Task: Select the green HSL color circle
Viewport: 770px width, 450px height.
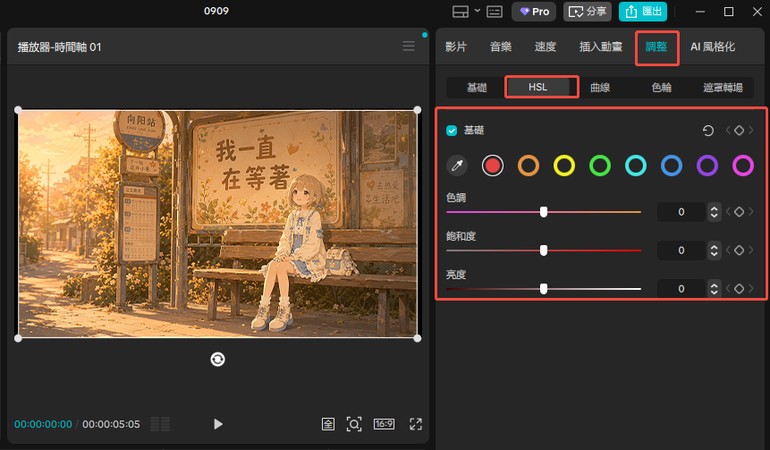Action: [x=600, y=166]
